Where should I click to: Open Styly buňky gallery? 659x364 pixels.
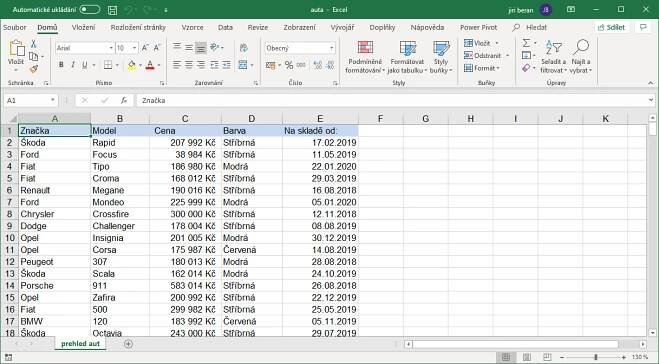tap(441, 57)
